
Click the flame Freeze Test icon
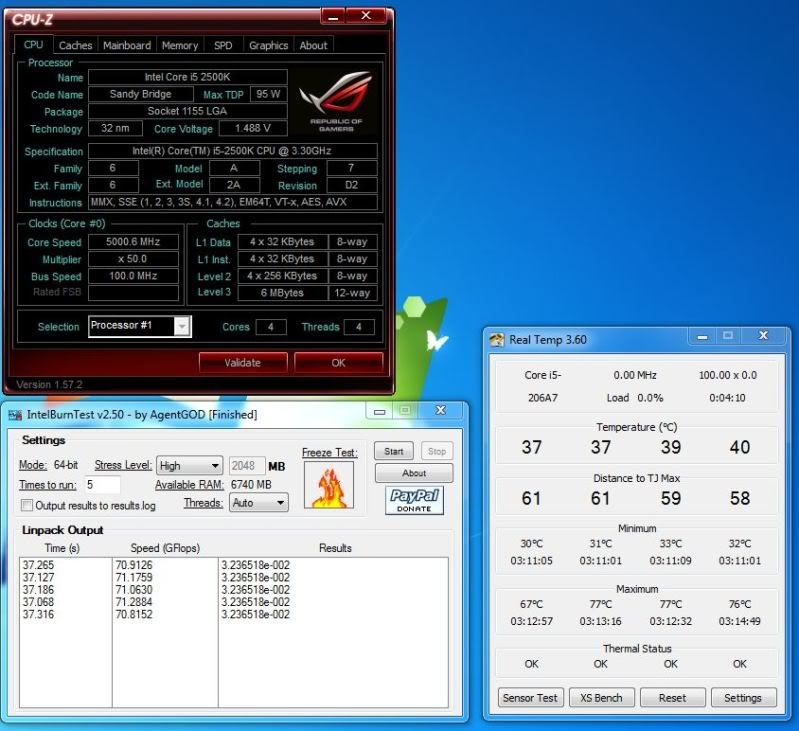pyautogui.click(x=329, y=489)
